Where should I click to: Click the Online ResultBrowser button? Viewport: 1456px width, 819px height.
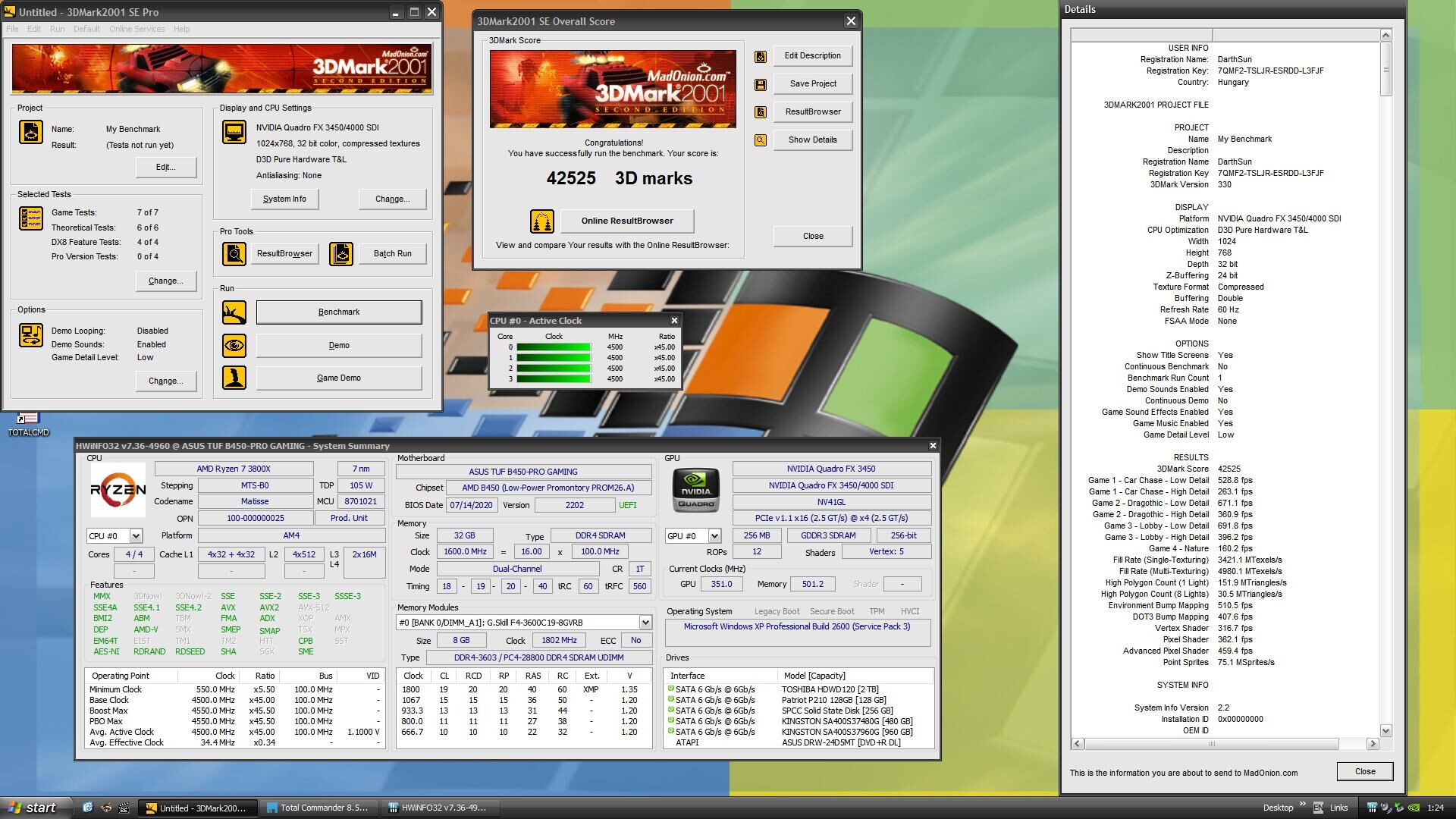pos(627,221)
